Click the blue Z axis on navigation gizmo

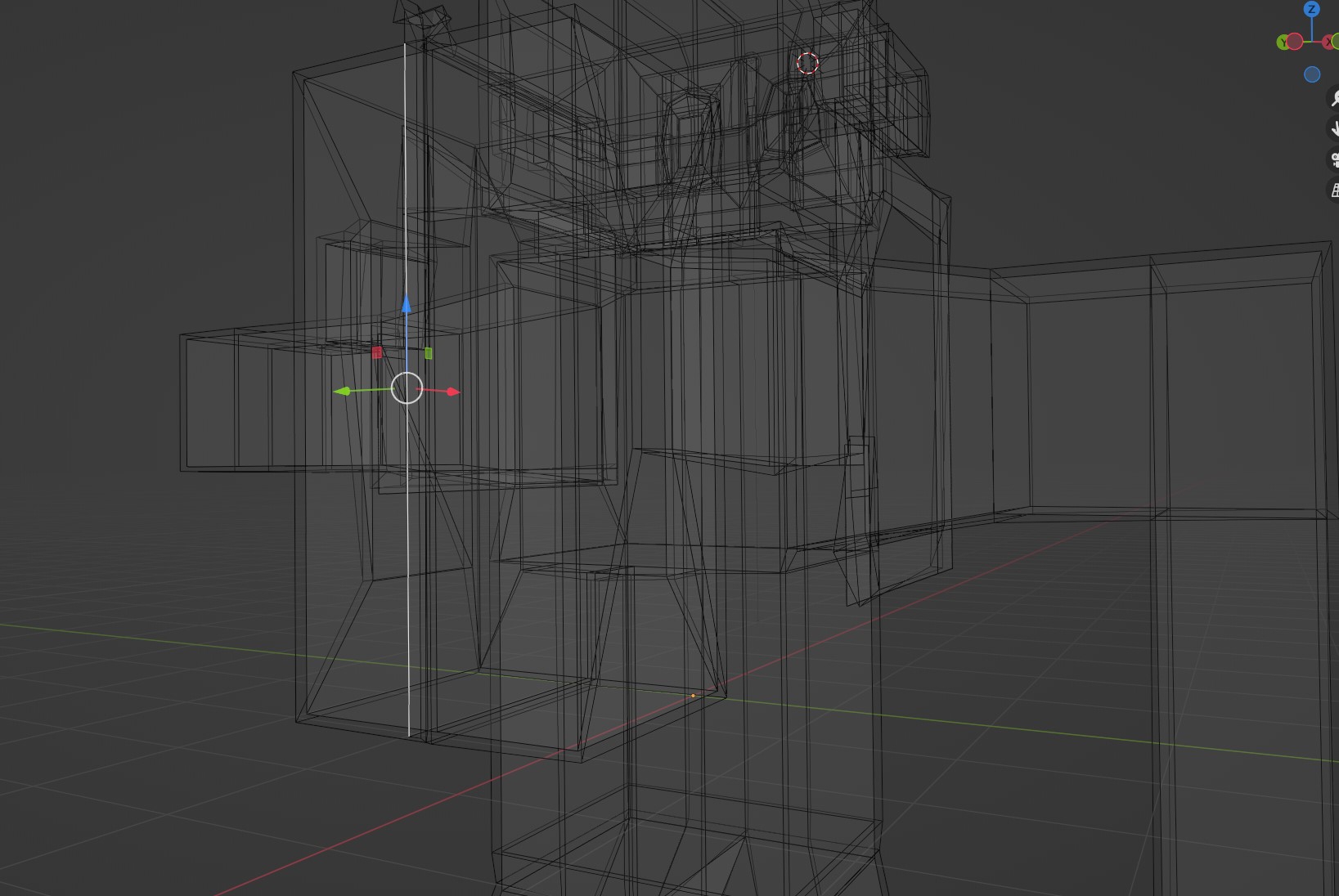coord(1312,9)
